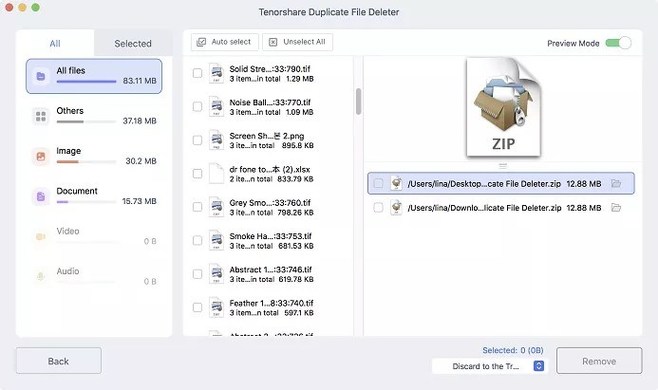Switch to the Selected tab
This screenshot has height=390, width=658.
(x=133, y=43)
